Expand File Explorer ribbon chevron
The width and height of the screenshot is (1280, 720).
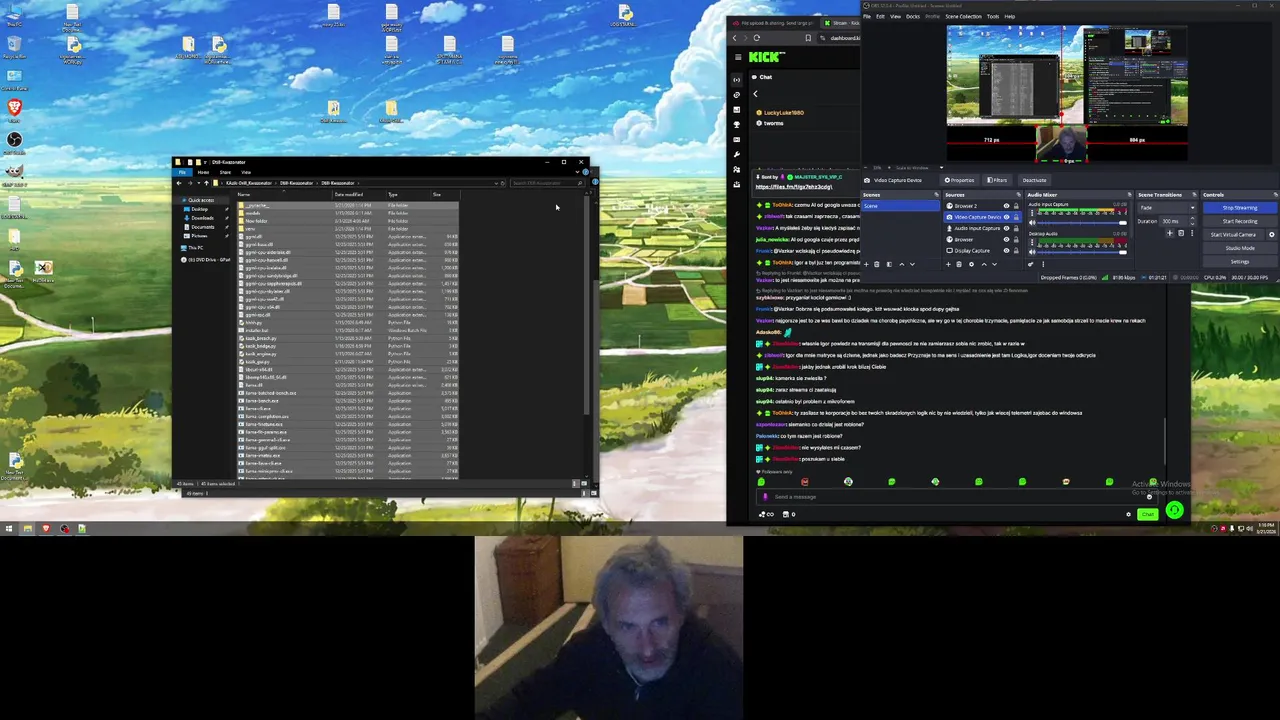coord(577,172)
